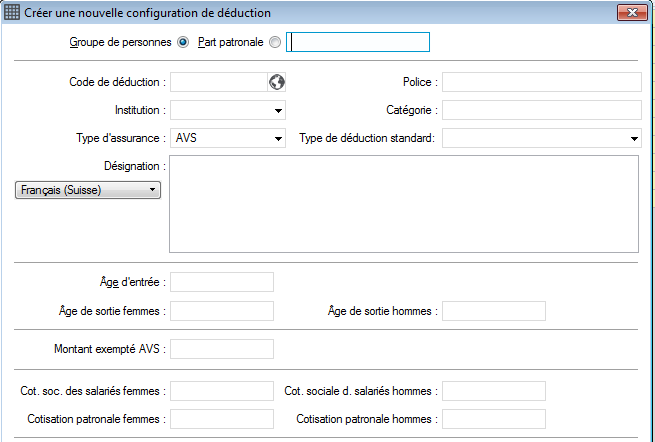Image resolution: width=655 pixels, height=442 pixels.
Task: Focus the Cot. soc. des salariés femmes field
Action: click(222, 391)
